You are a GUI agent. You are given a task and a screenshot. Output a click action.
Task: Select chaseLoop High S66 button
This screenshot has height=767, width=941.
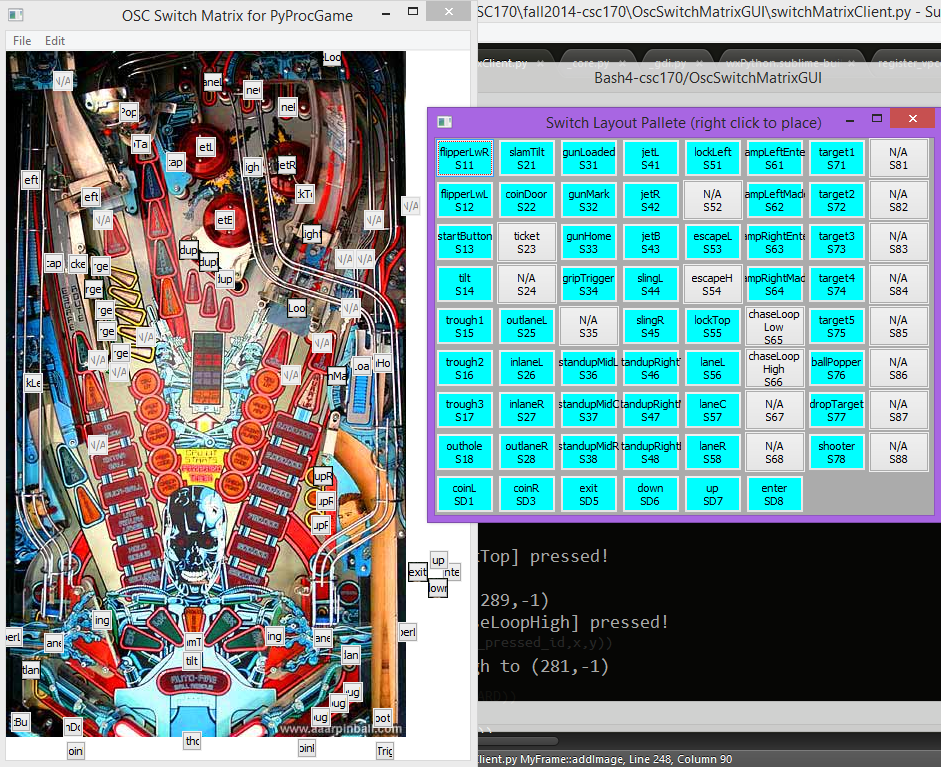[x=774, y=368]
